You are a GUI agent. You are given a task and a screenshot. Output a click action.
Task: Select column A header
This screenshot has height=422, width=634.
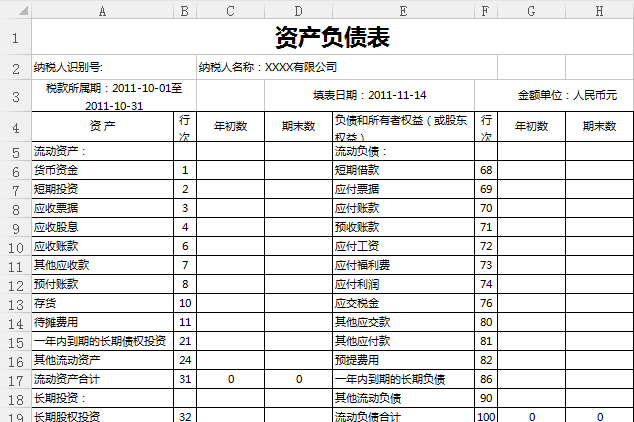coord(102,10)
